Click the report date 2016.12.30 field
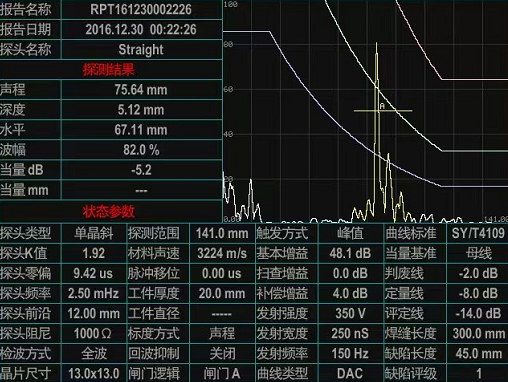This screenshot has height=382, width=508. click(x=141, y=30)
